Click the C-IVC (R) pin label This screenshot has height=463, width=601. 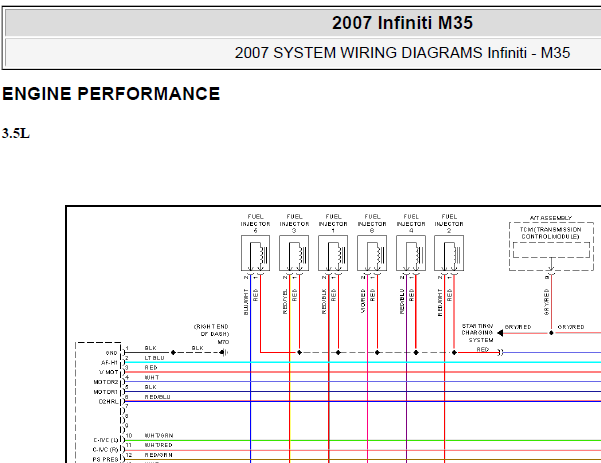(106, 450)
